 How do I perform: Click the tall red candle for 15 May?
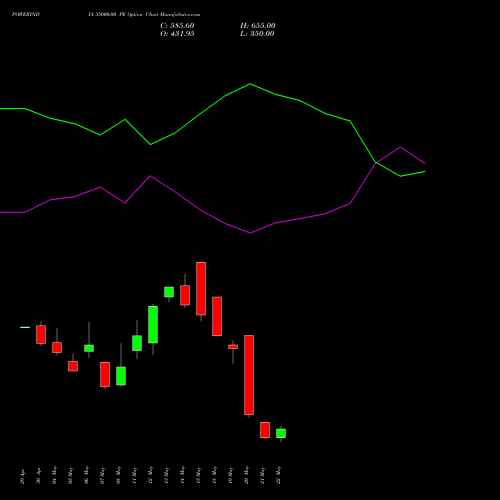(201, 289)
